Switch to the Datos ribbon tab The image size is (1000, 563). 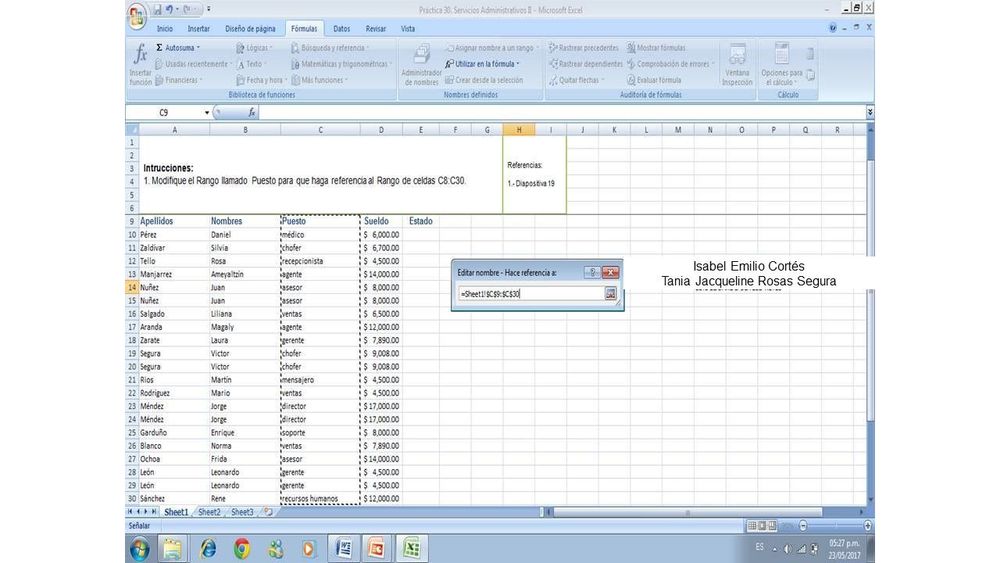[341, 29]
